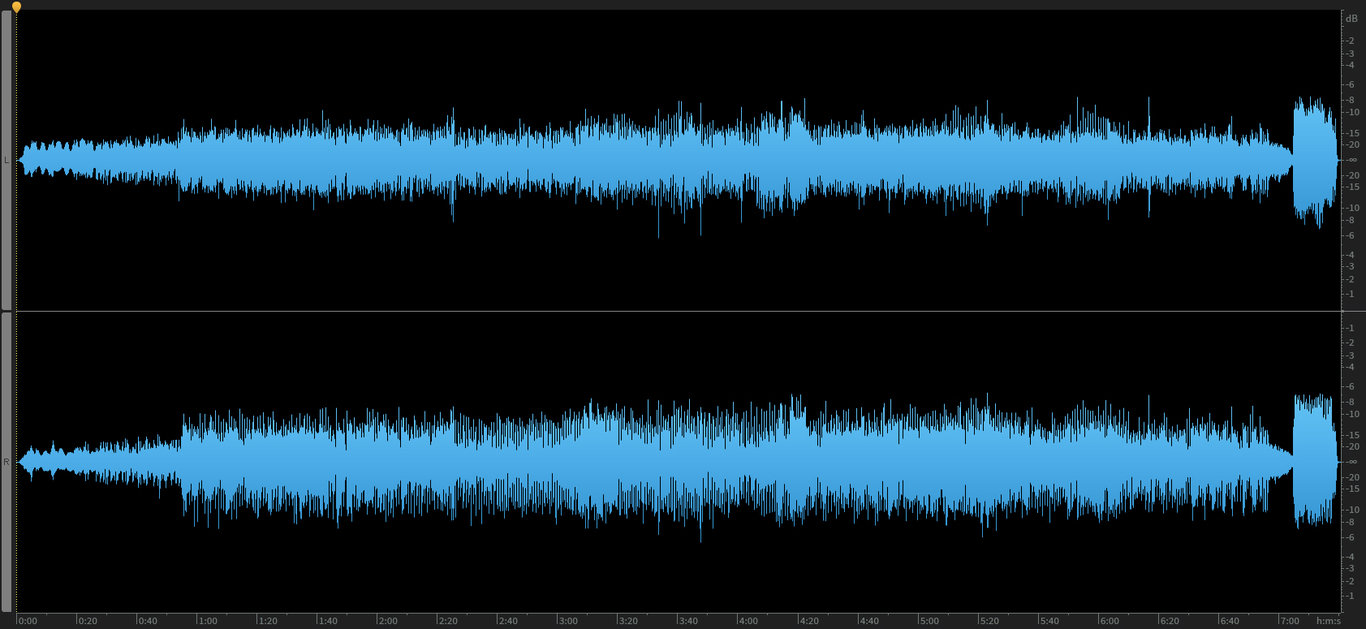Toggle the L channel selector bar

pyautogui.click(x=6, y=160)
